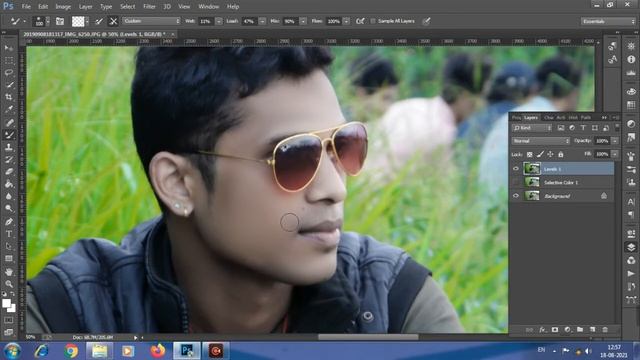Viewport: 640px width, 360px height.
Task: Open the layer Opacity slider dropdown
Action: coord(615,141)
